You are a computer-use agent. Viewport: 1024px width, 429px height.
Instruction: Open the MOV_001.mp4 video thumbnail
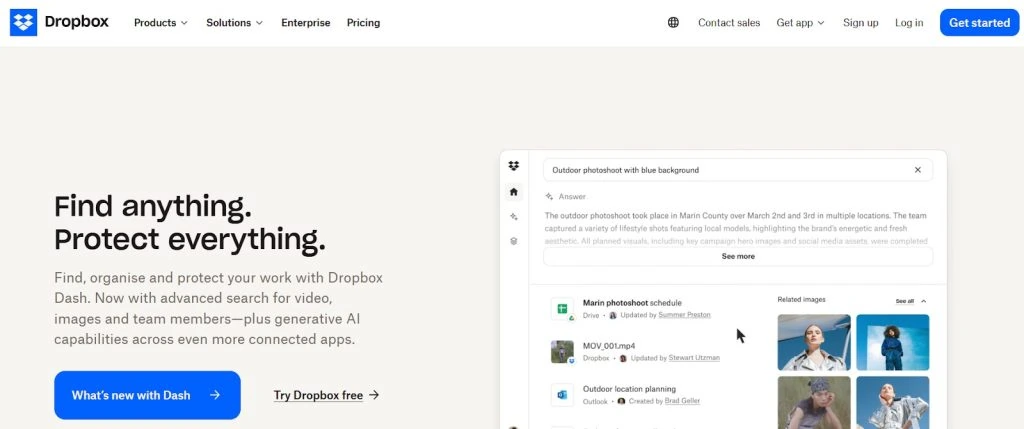coord(562,352)
